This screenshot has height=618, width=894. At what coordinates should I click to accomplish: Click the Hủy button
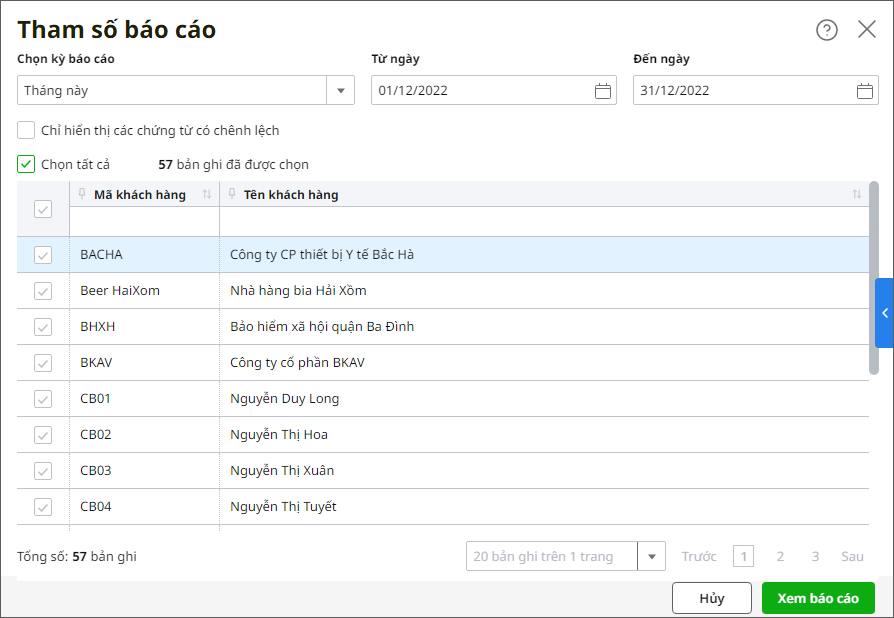point(712,598)
